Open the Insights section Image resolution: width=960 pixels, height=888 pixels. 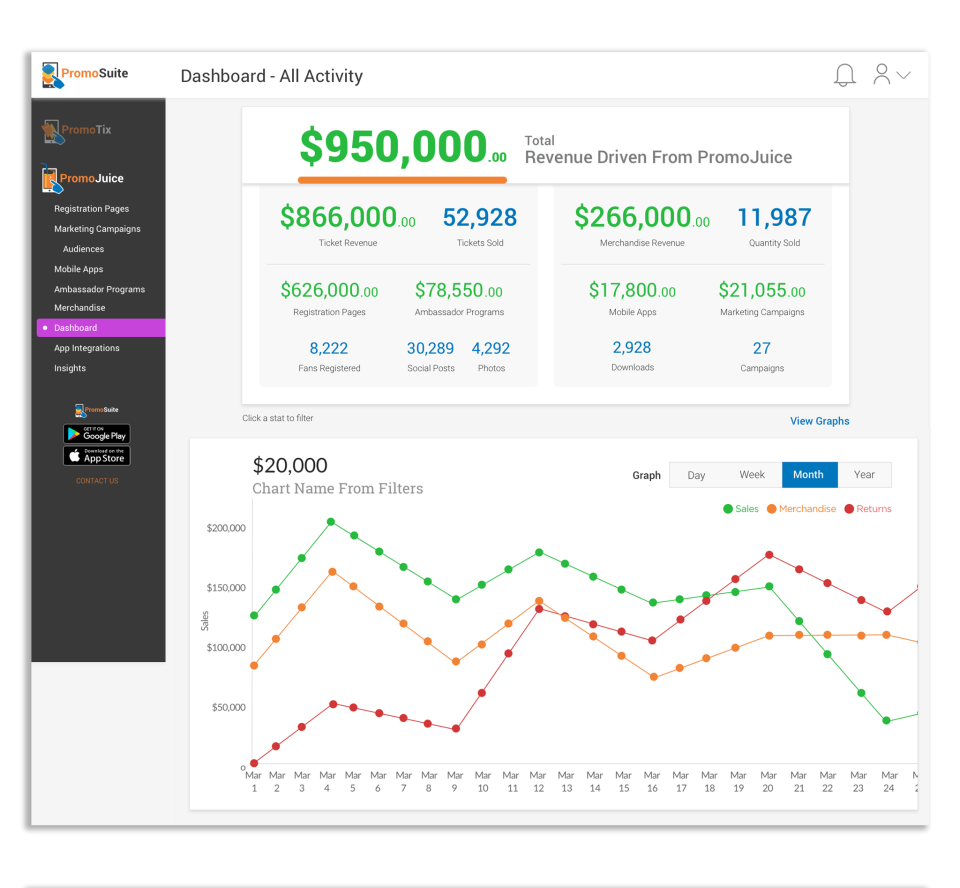(x=70, y=367)
